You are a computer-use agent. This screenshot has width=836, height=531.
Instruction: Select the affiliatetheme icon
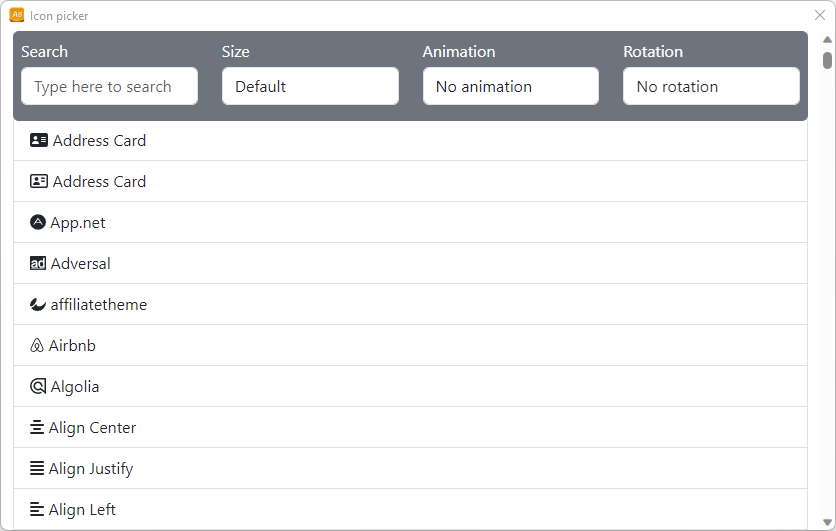pos(37,304)
